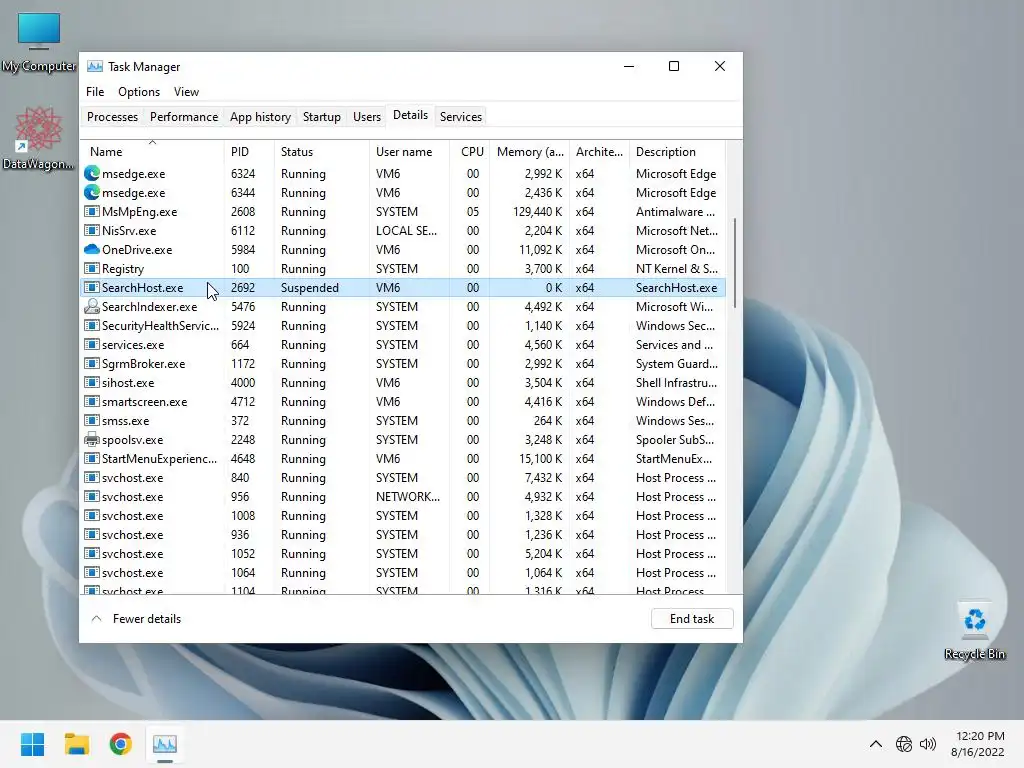Sort by the Memory column header
The image size is (1024, 768).
coord(530,152)
